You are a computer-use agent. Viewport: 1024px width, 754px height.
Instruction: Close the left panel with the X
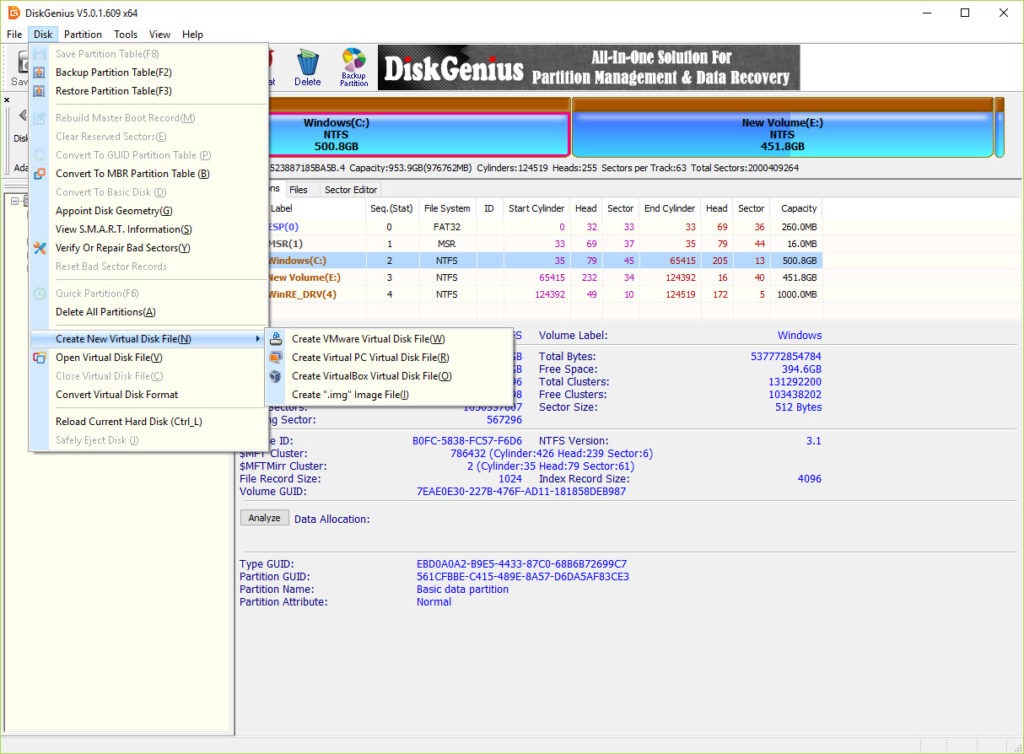point(7,100)
